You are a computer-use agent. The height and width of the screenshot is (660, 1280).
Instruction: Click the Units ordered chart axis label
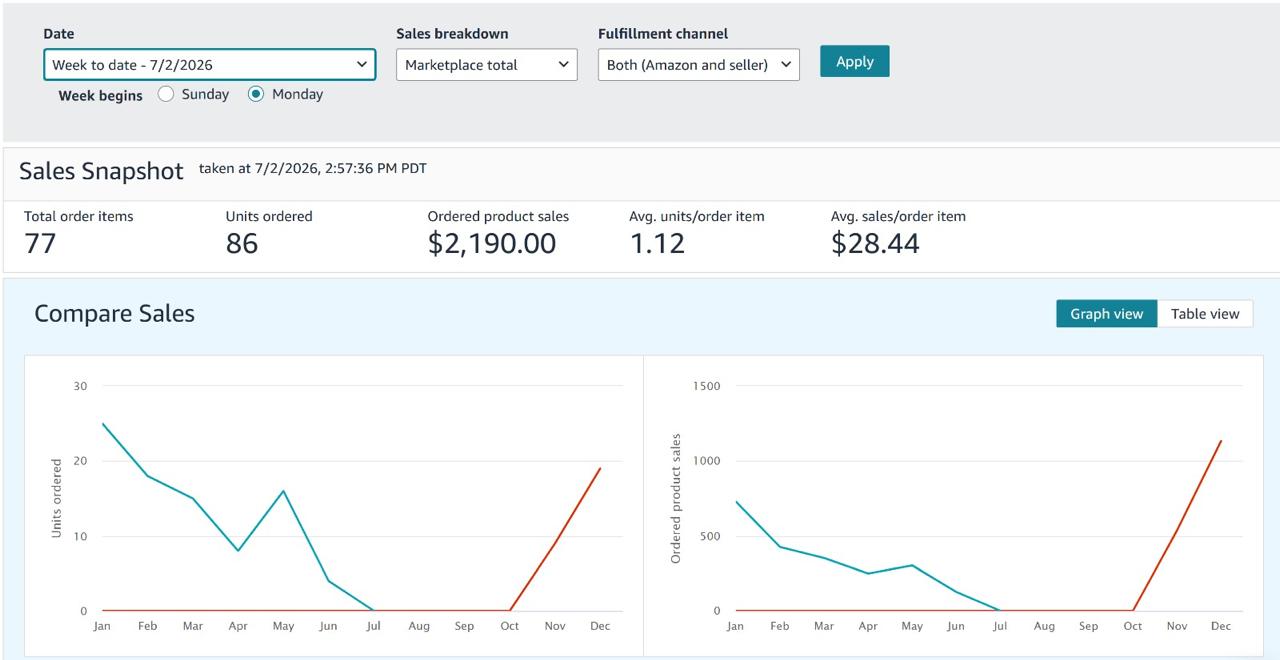click(56, 499)
